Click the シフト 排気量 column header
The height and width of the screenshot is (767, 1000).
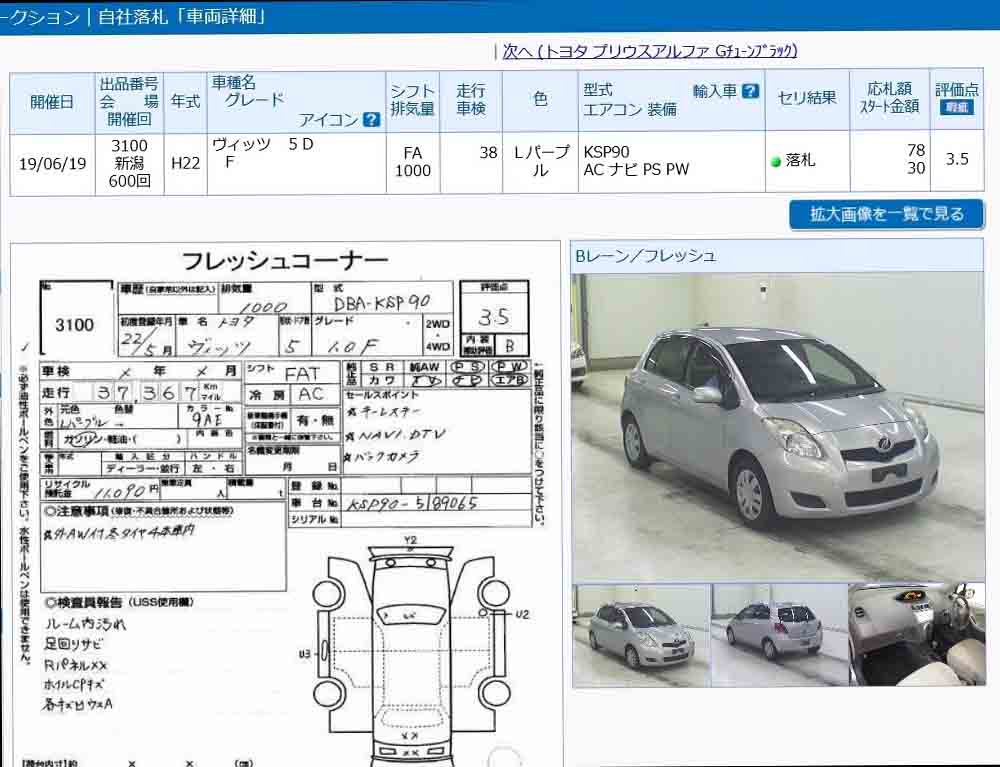(x=413, y=101)
